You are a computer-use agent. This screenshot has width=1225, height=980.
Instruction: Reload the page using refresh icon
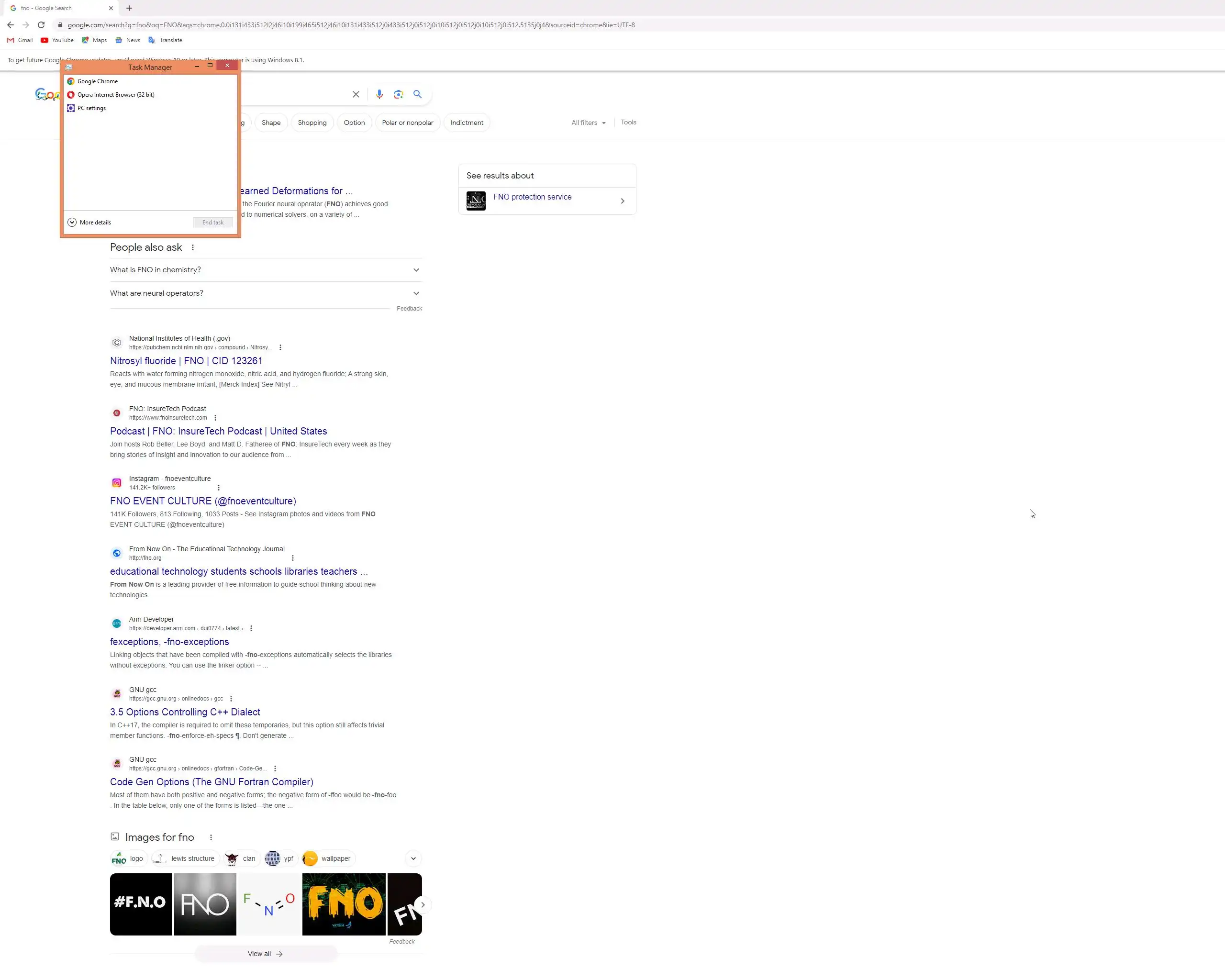click(x=41, y=25)
